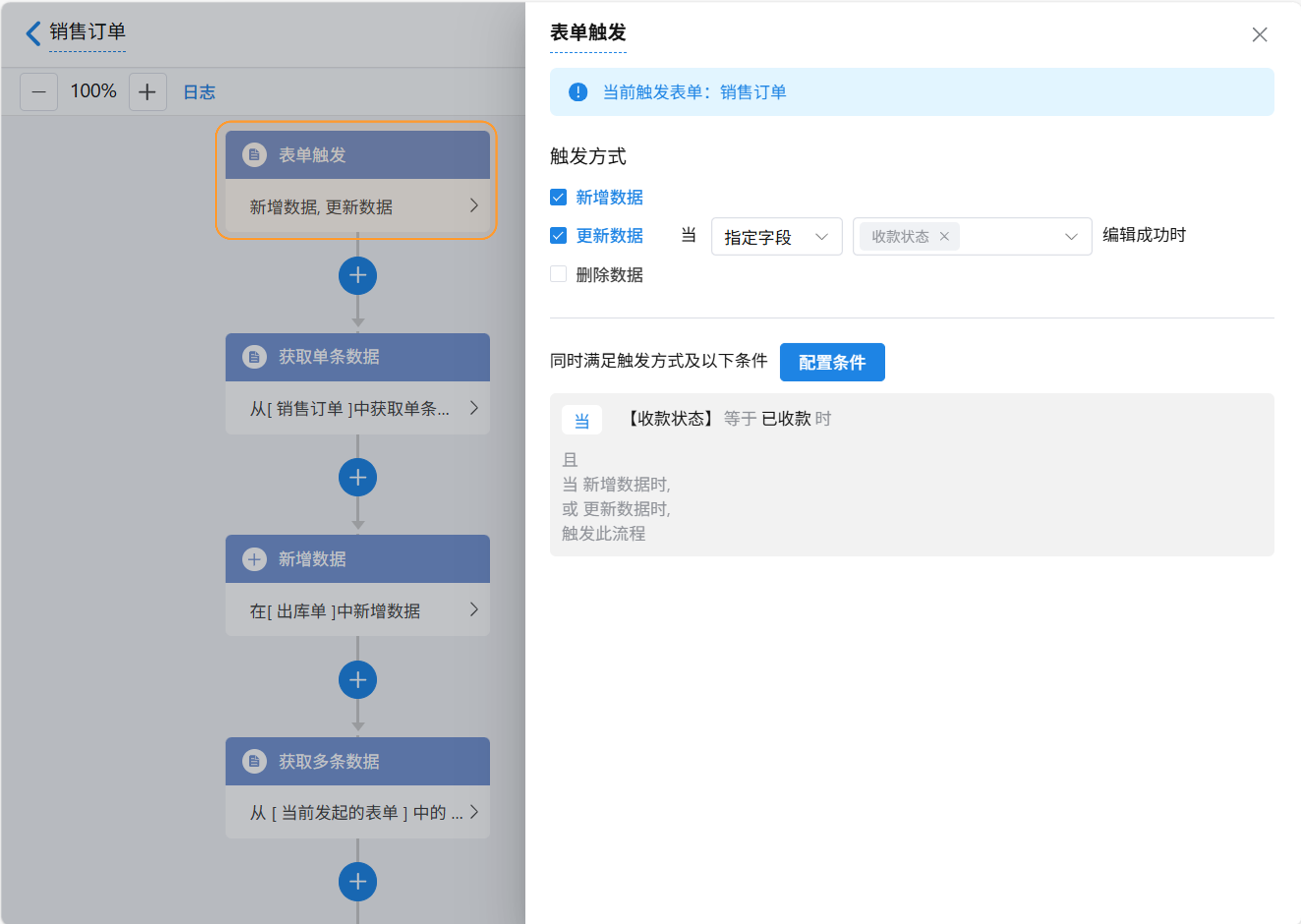The width and height of the screenshot is (1301, 924).
Task: Add node below 获取单条数据 with plus
Action: pos(357,477)
